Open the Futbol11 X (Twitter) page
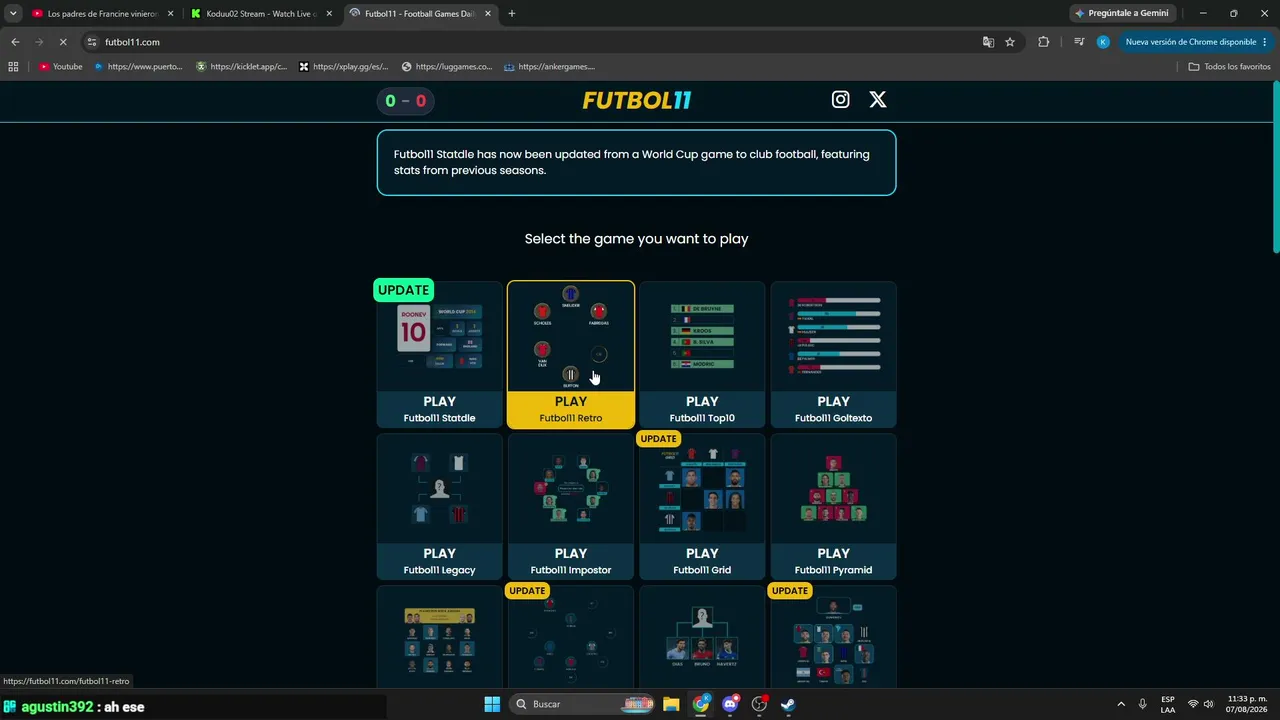This screenshot has height=720, width=1280. point(878,99)
